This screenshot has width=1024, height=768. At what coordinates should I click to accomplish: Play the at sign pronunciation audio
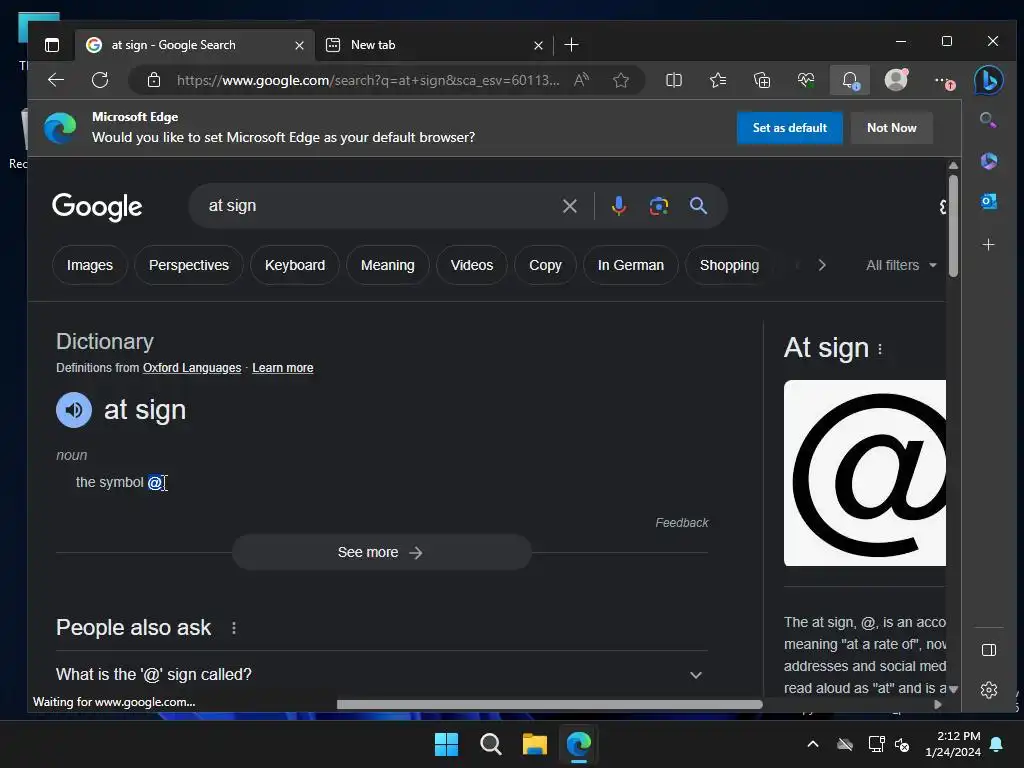tap(74, 410)
